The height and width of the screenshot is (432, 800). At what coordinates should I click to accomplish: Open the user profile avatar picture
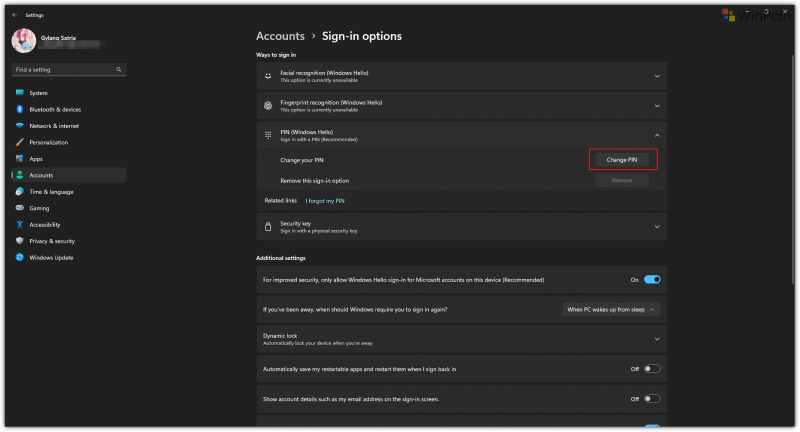point(23,41)
